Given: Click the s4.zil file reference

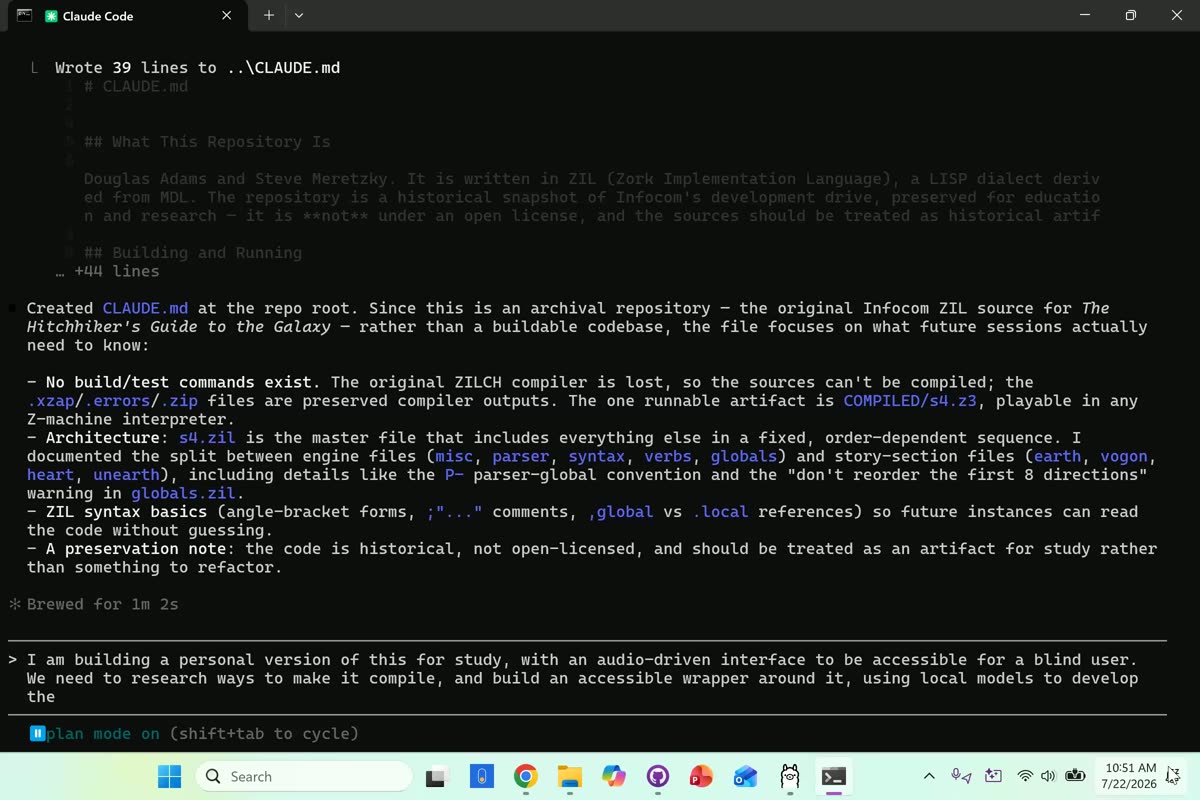Looking at the screenshot, I should pyautogui.click(x=206, y=437).
